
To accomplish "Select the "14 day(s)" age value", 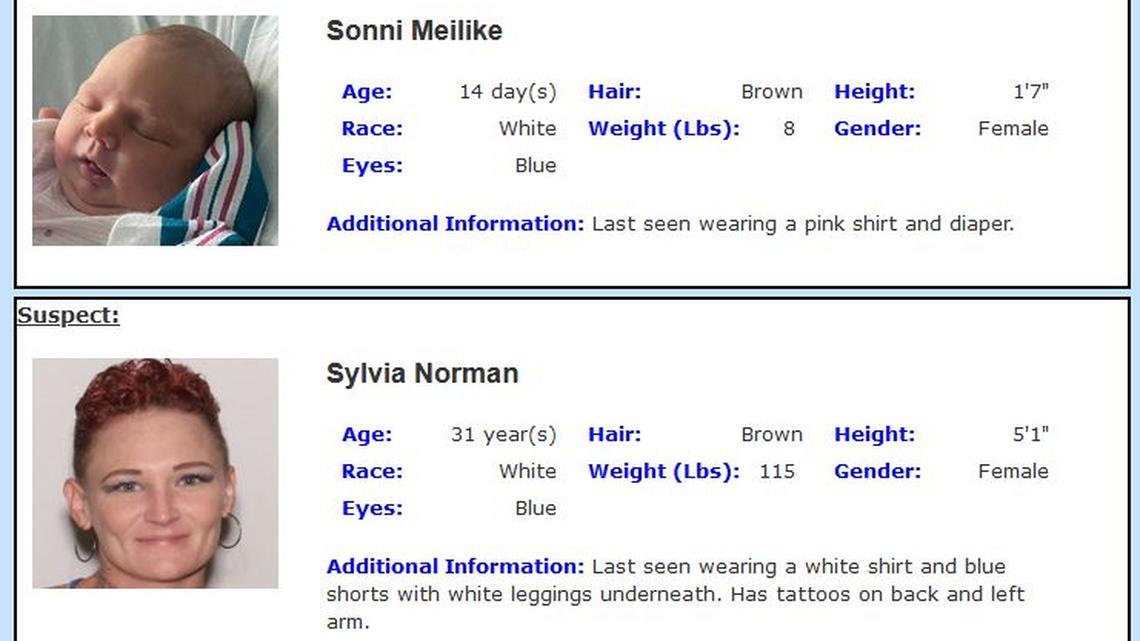I will point(507,92).
